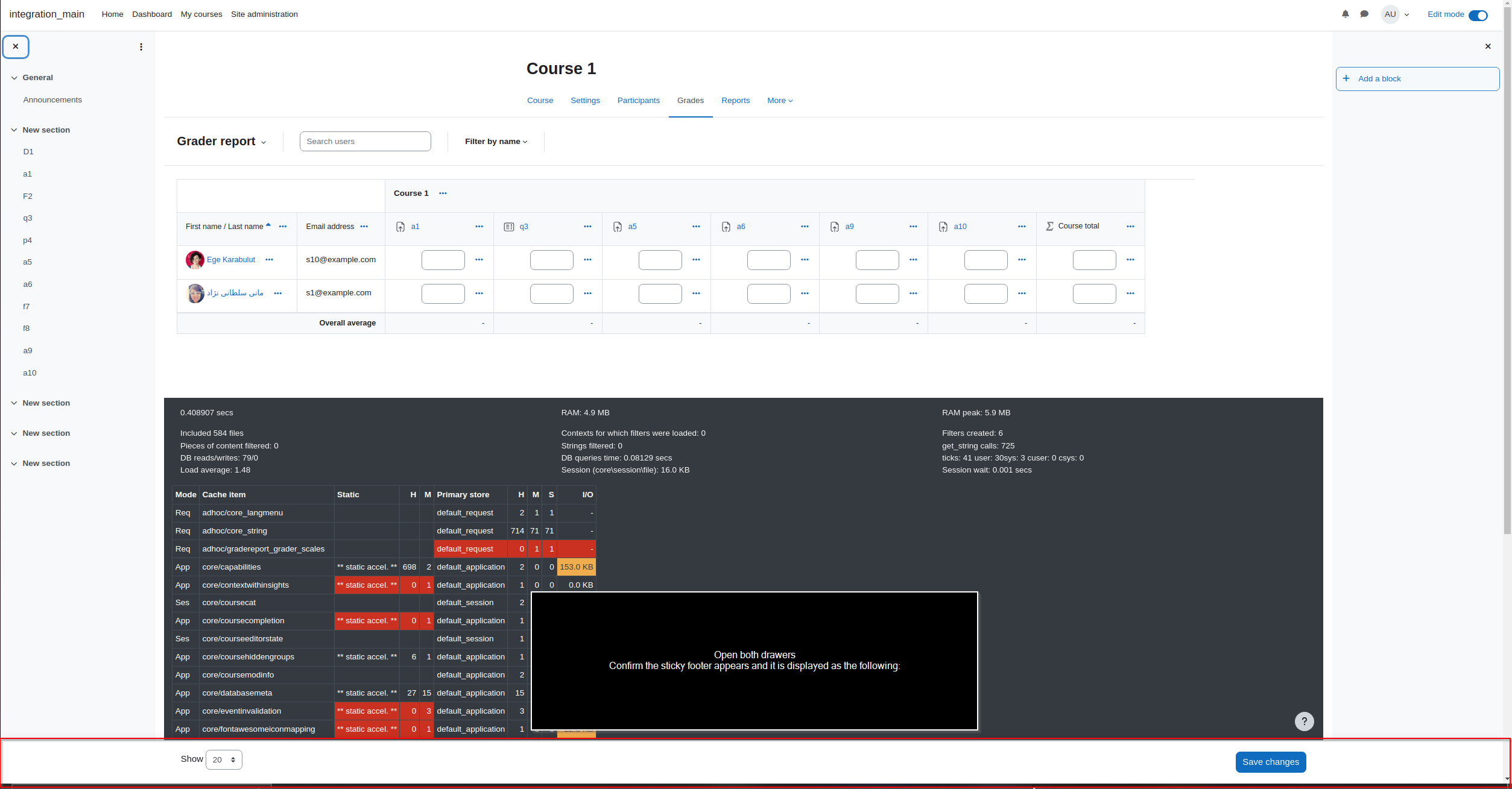Open a10 column actions menu
This screenshot has height=789, width=1512.
coord(1022,227)
